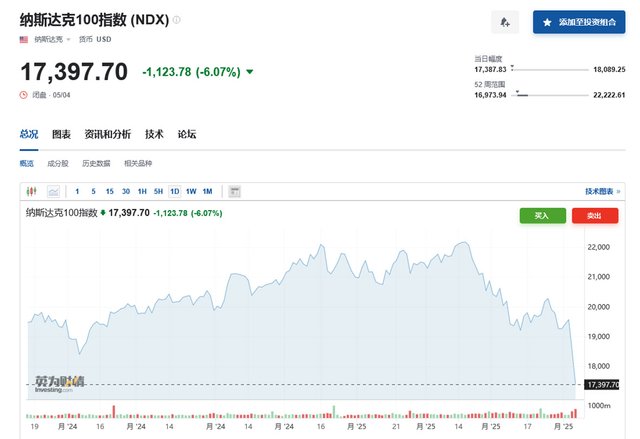
Task: Set chart interval to 5 minutes
Action: pos(93,191)
